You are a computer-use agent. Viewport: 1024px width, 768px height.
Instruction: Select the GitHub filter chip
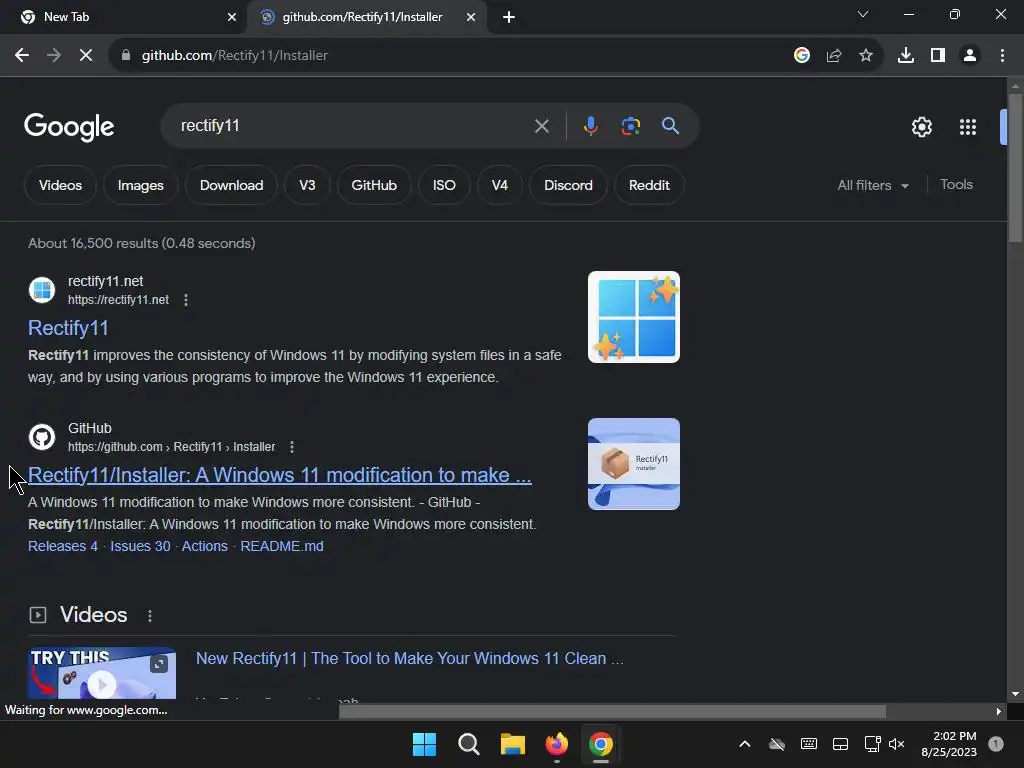point(374,185)
